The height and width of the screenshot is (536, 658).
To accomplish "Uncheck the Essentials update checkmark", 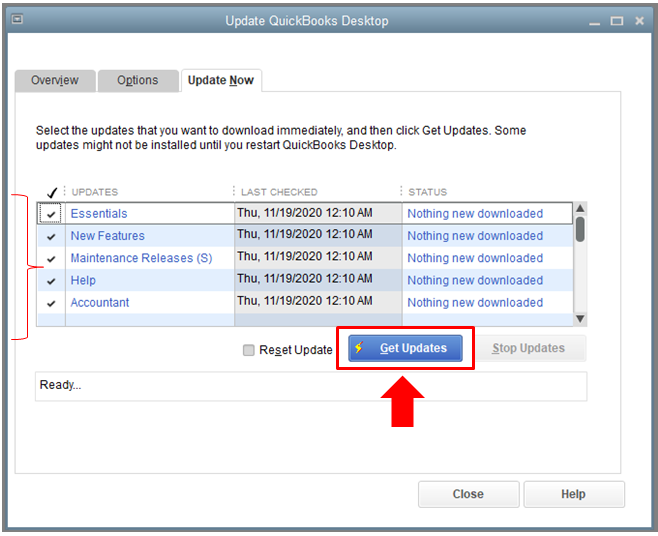I will tap(51, 214).
